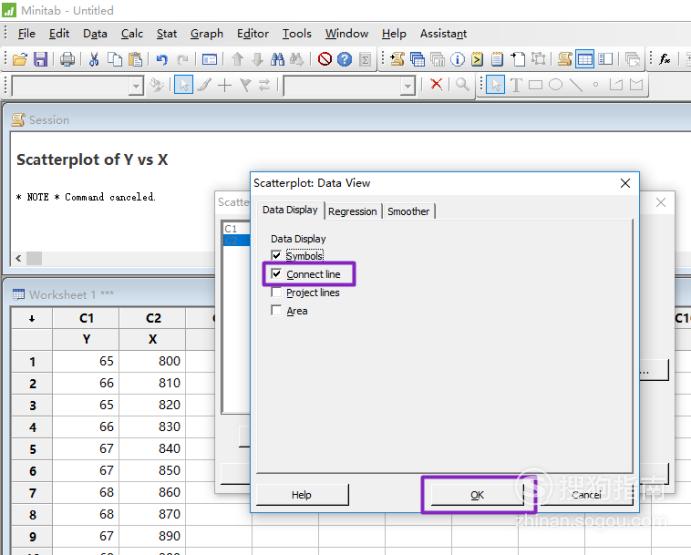The height and width of the screenshot is (555, 691).
Task: Pick the line annotation tool
Action: pyautogui.click(x=576, y=84)
